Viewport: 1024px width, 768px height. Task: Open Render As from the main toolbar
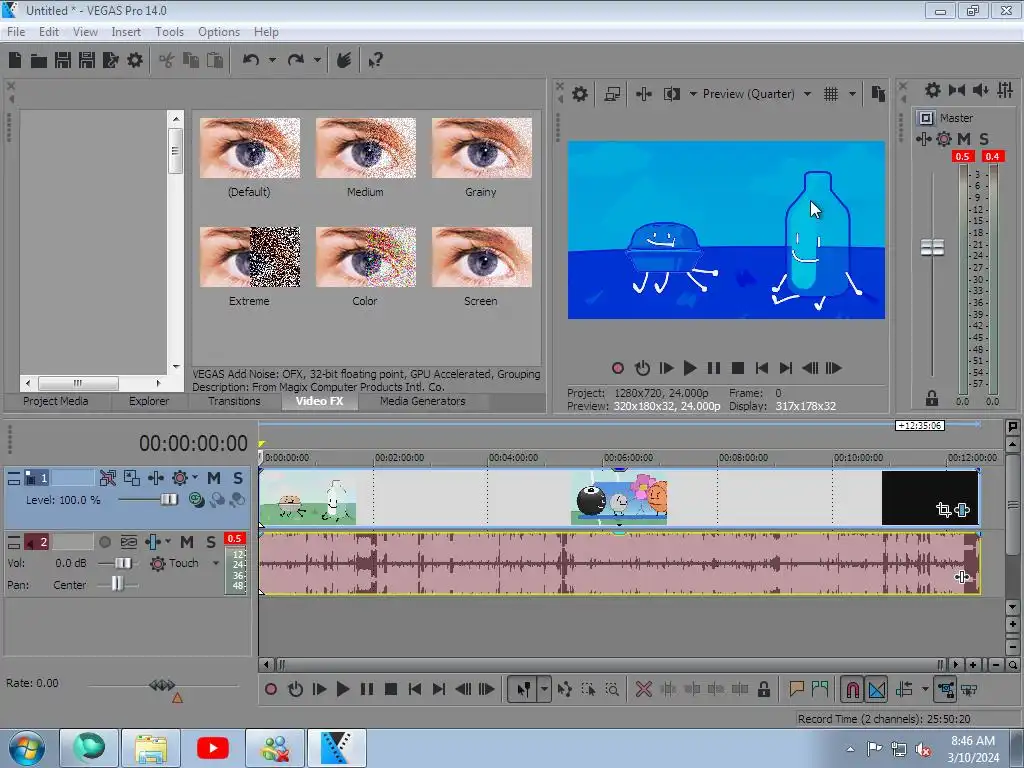[x=110, y=61]
